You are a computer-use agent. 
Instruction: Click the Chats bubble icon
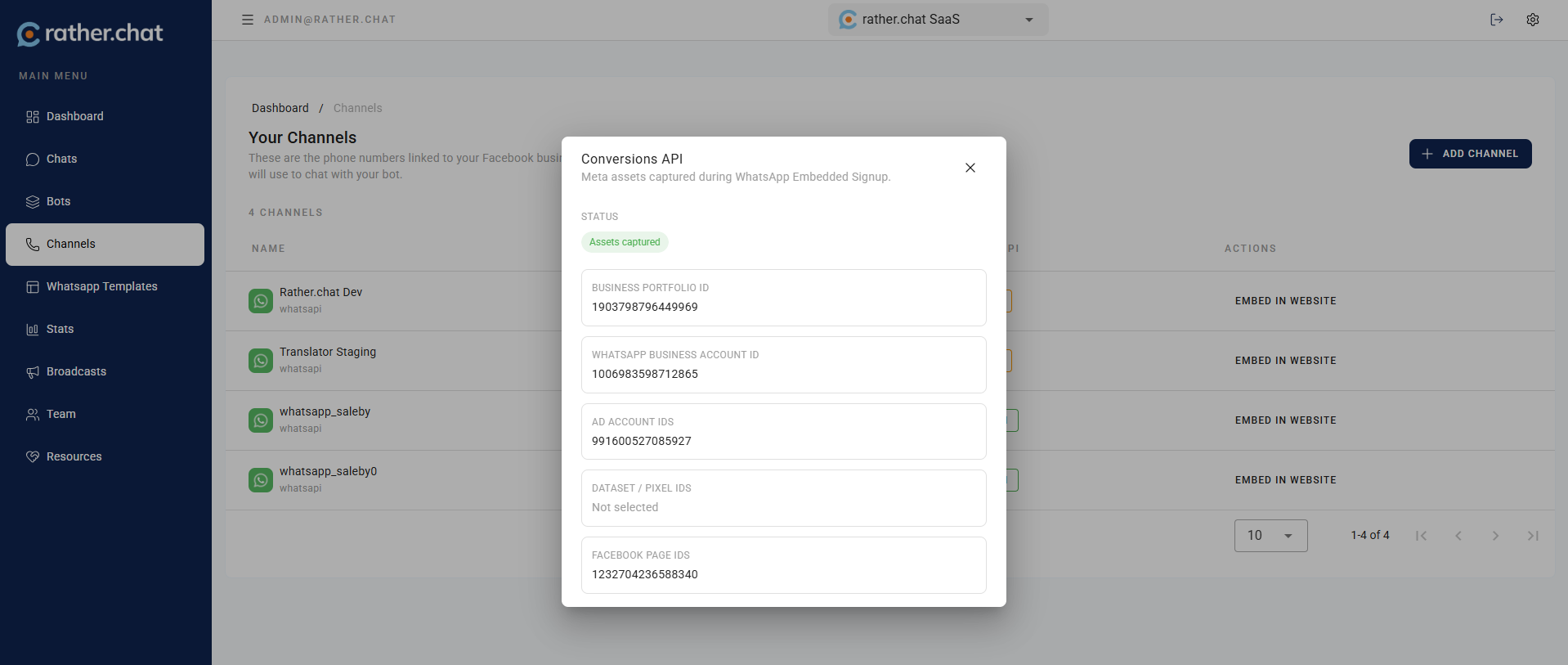click(x=33, y=160)
